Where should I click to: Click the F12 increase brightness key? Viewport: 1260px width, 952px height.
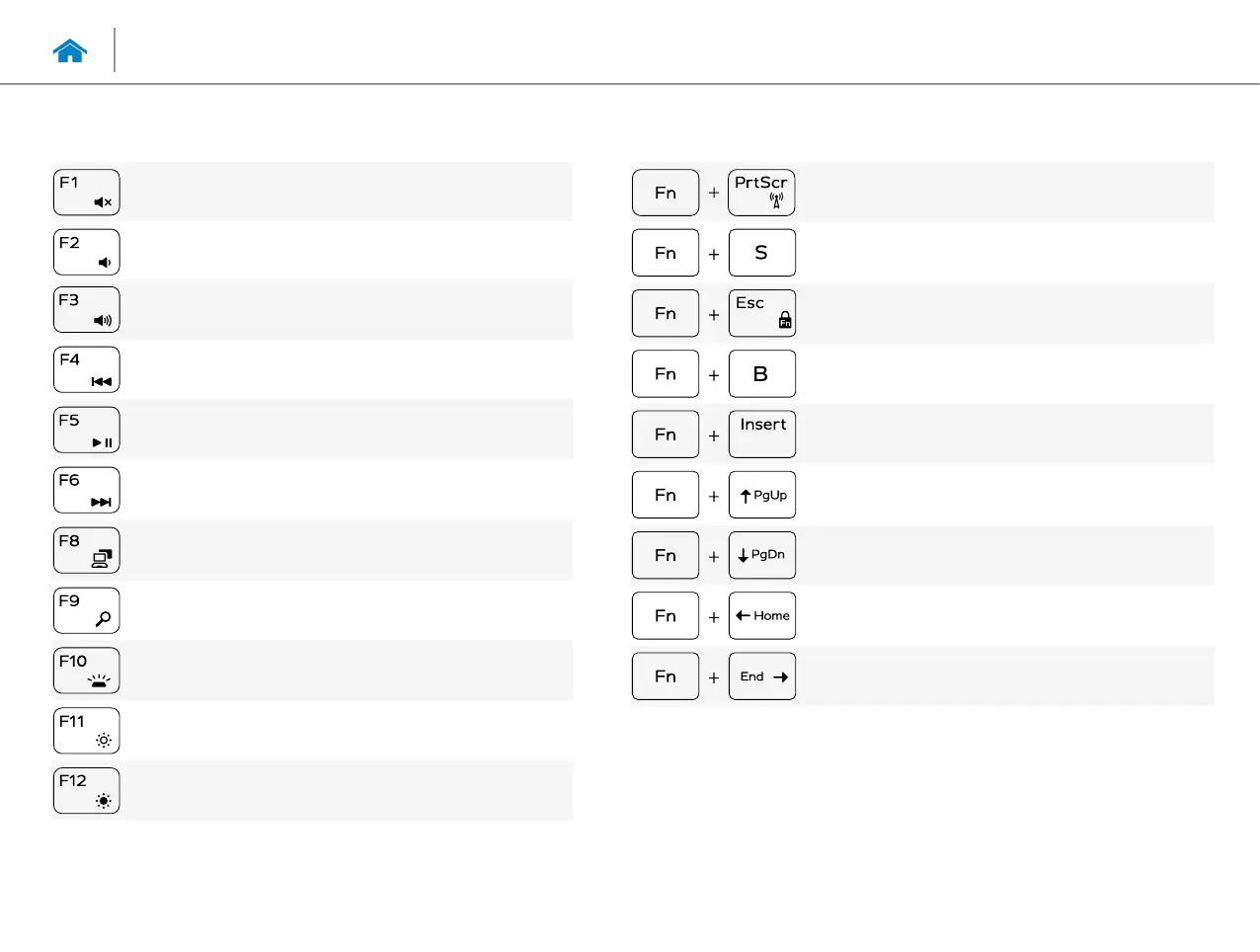coord(86,791)
